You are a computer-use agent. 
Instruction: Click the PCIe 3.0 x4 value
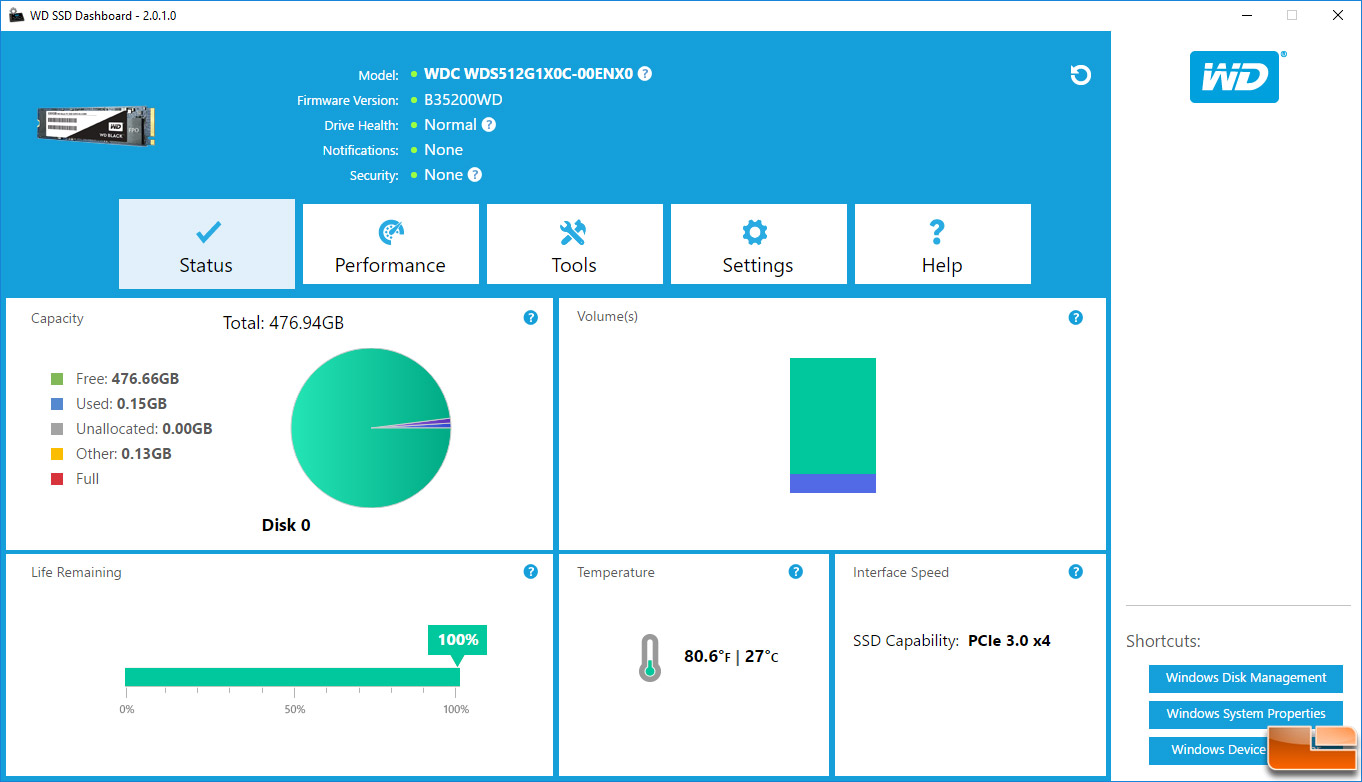[x=1009, y=641]
